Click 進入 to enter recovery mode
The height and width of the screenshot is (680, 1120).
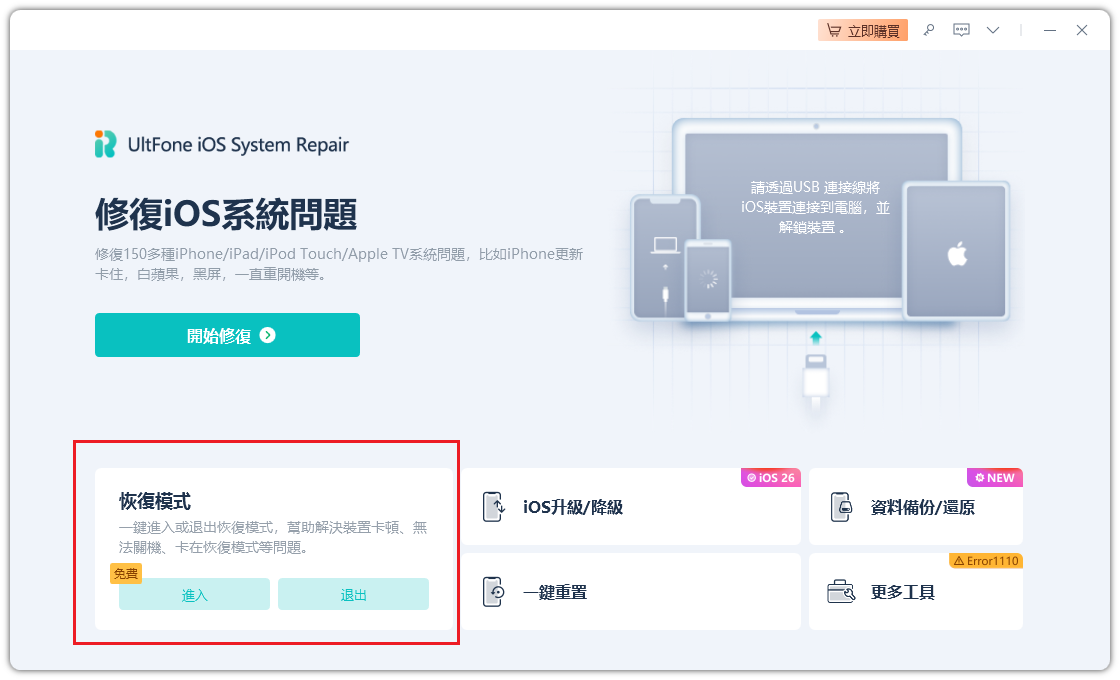click(193, 594)
